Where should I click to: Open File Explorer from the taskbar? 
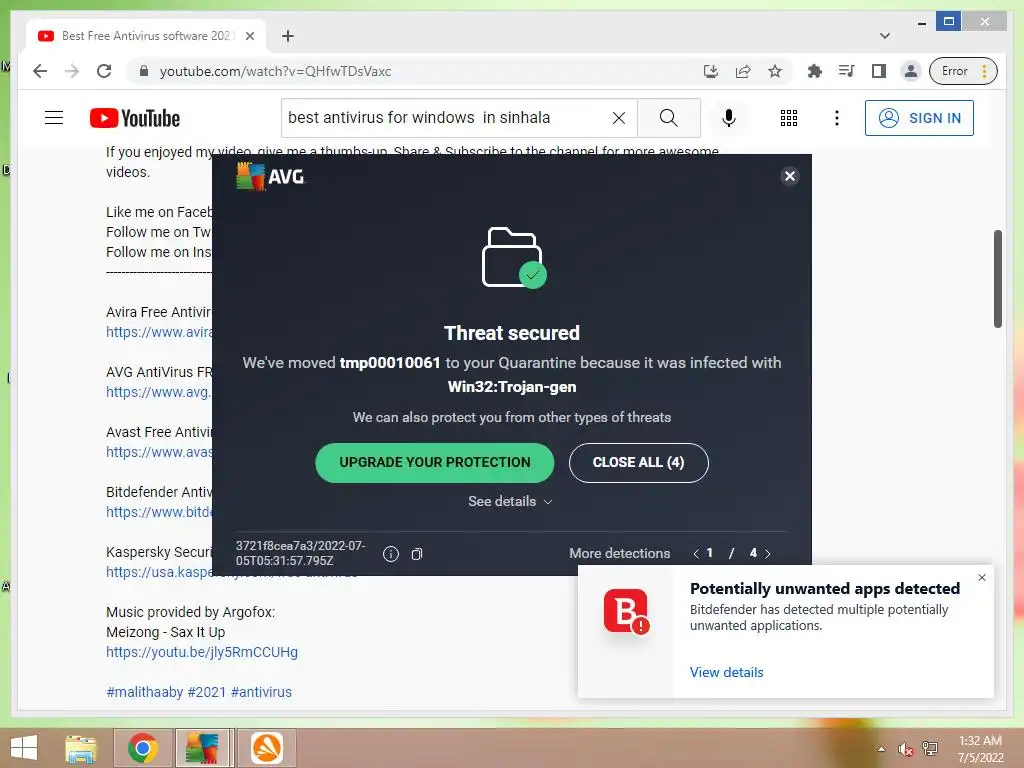tap(81, 748)
